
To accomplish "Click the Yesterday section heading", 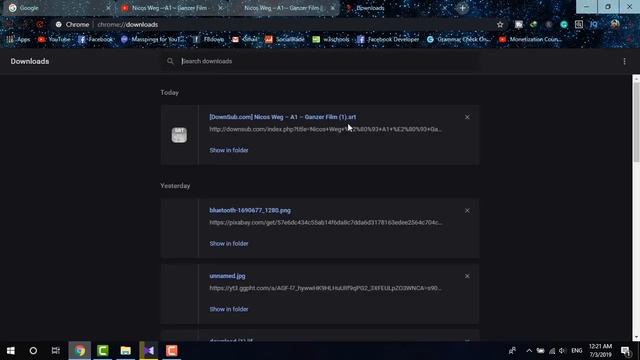I will coord(175,186).
